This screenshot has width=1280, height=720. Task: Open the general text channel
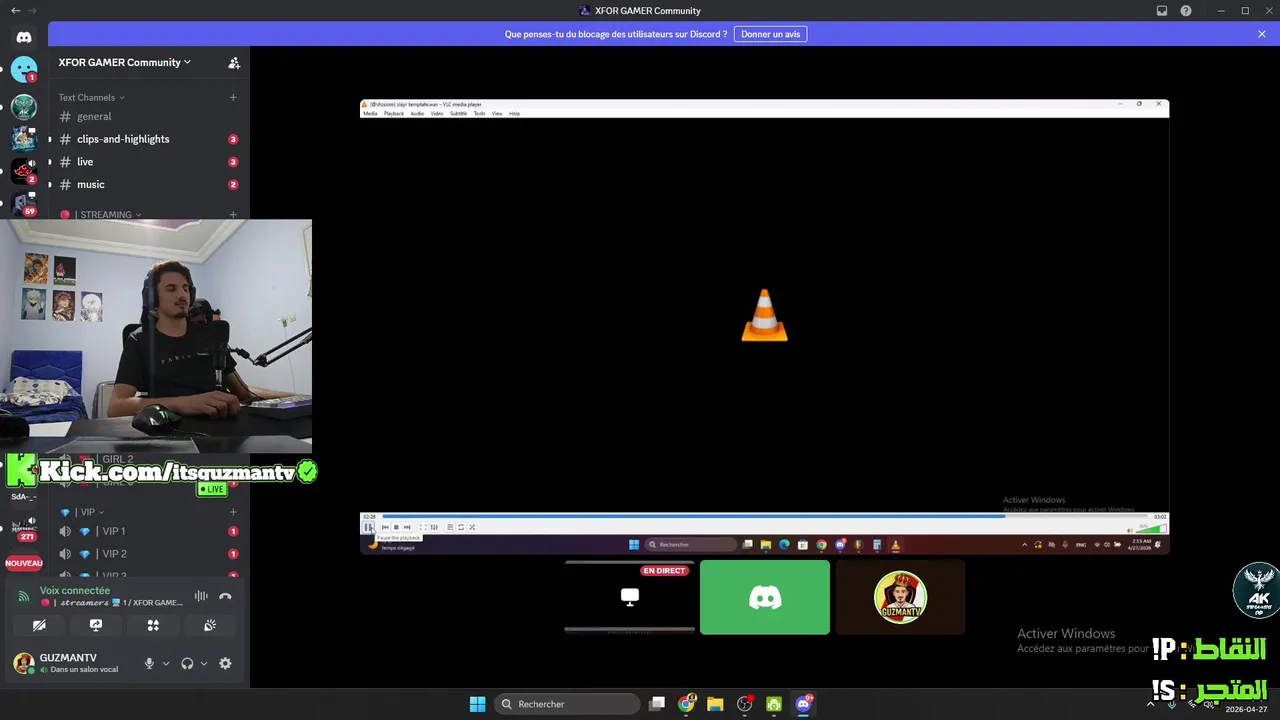(149, 116)
